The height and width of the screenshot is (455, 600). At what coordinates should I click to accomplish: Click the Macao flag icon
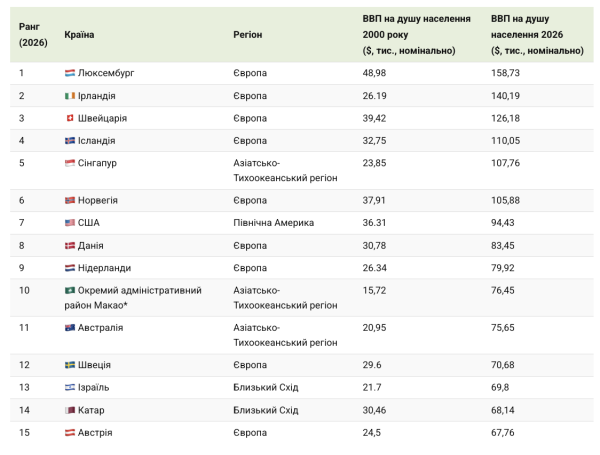70,290
